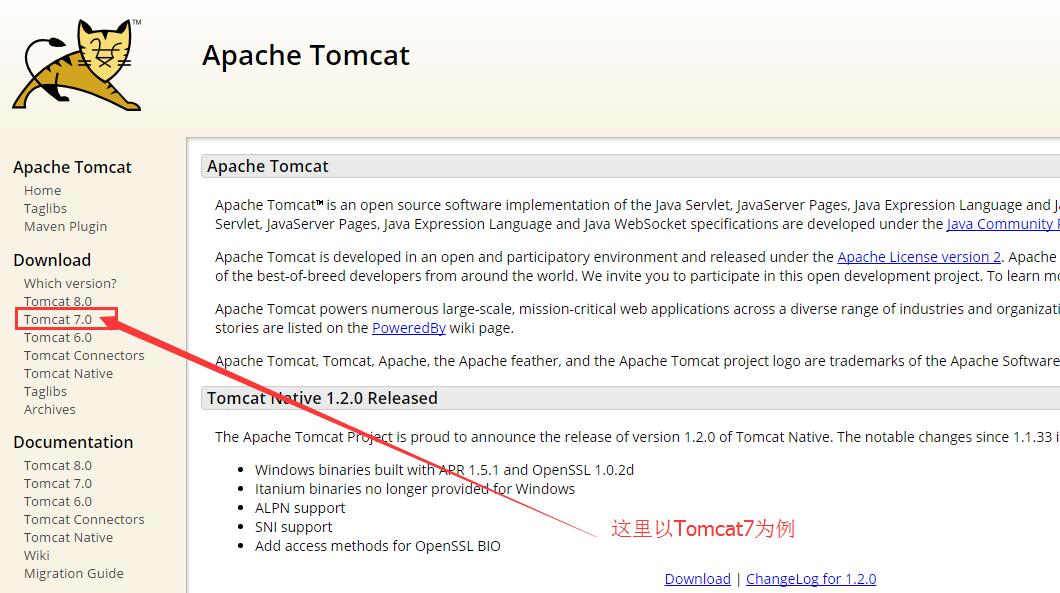Image resolution: width=1060 pixels, height=593 pixels.
Task: Click the Download link for Tomcat Native 1.2.0
Action: coord(698,579)
